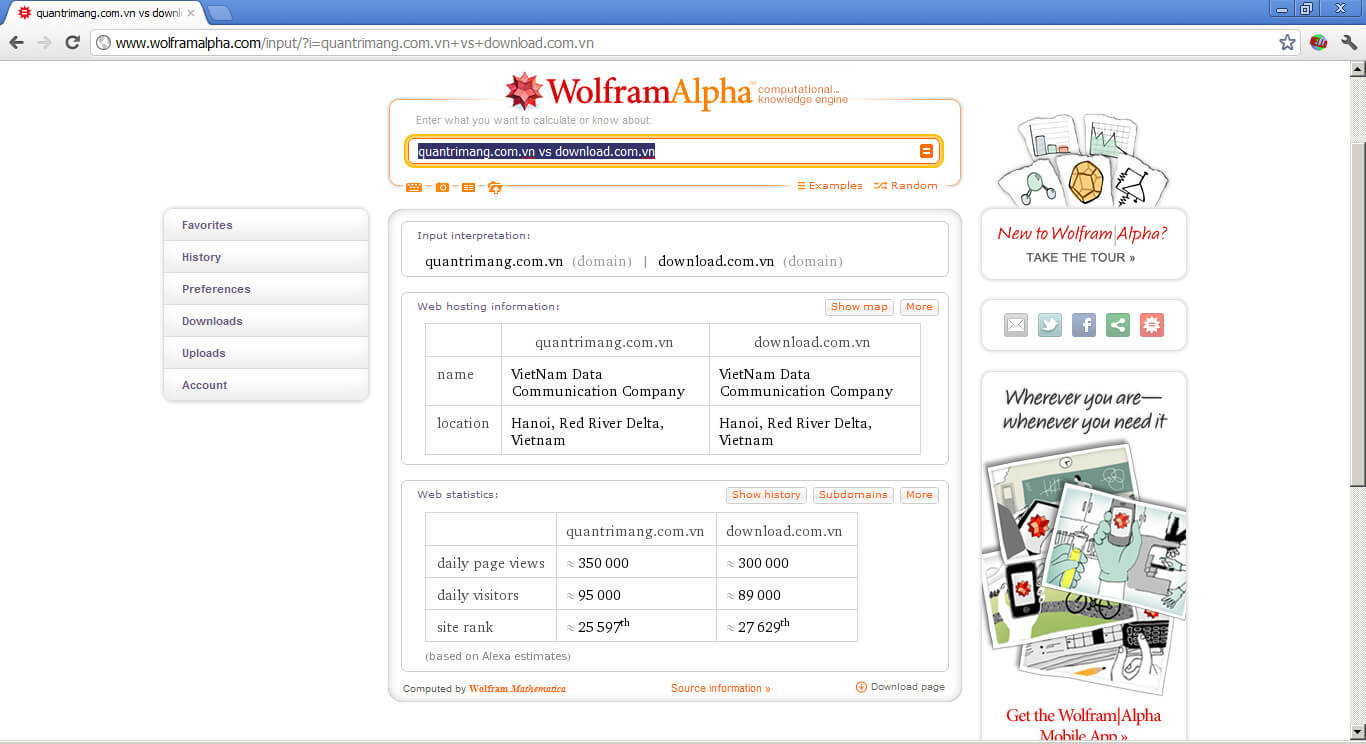
Task: Click the red Wolfram Alpha widget icon
Action: 1152,325
